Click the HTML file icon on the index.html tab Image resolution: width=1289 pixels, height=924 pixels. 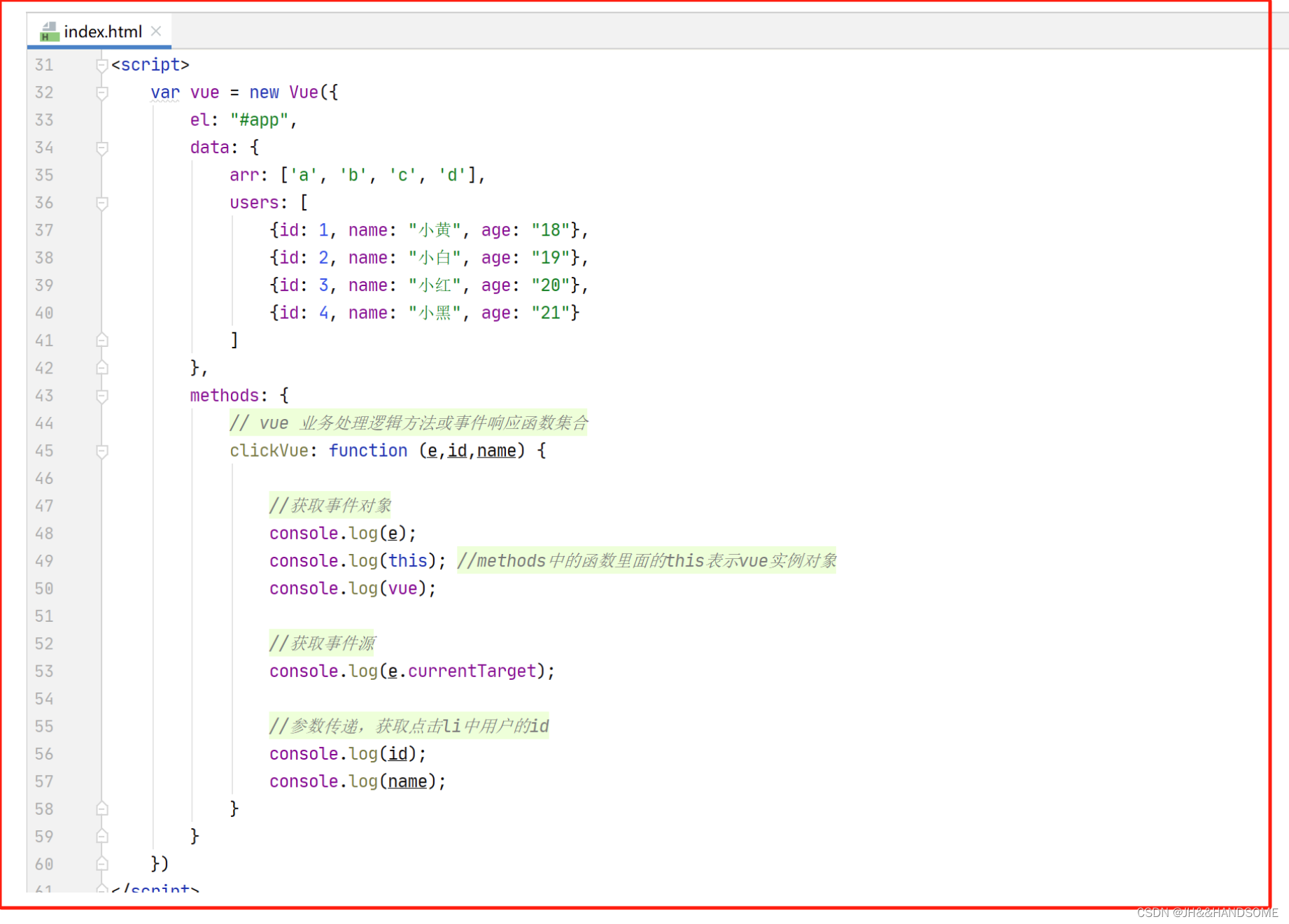click(x=49, y=31)
